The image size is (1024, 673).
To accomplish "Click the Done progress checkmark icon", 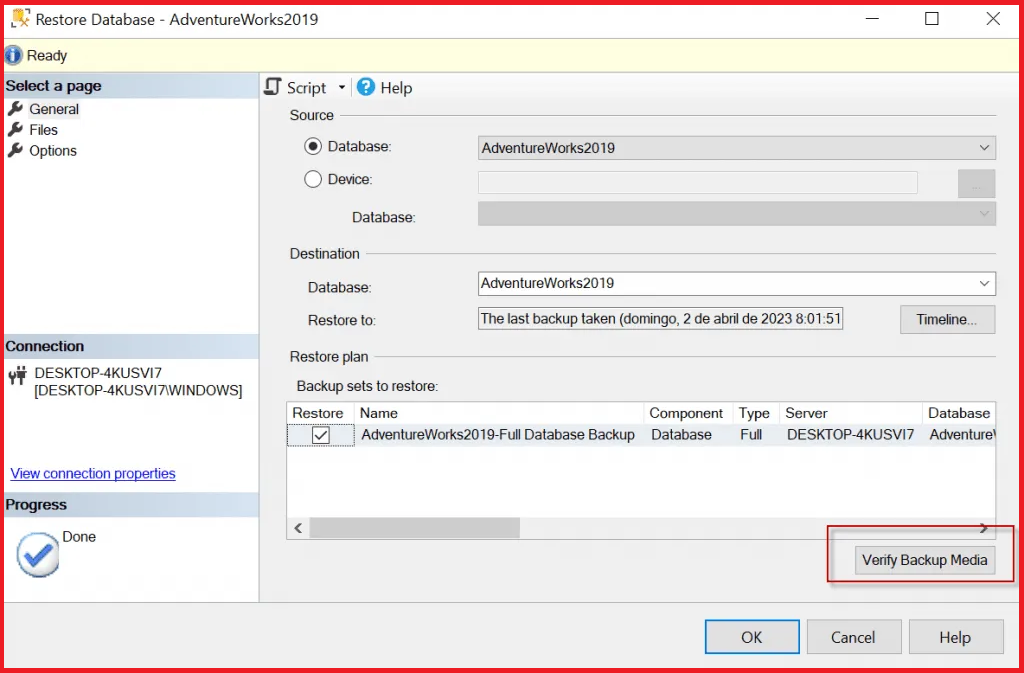I will tap(37, 554).
